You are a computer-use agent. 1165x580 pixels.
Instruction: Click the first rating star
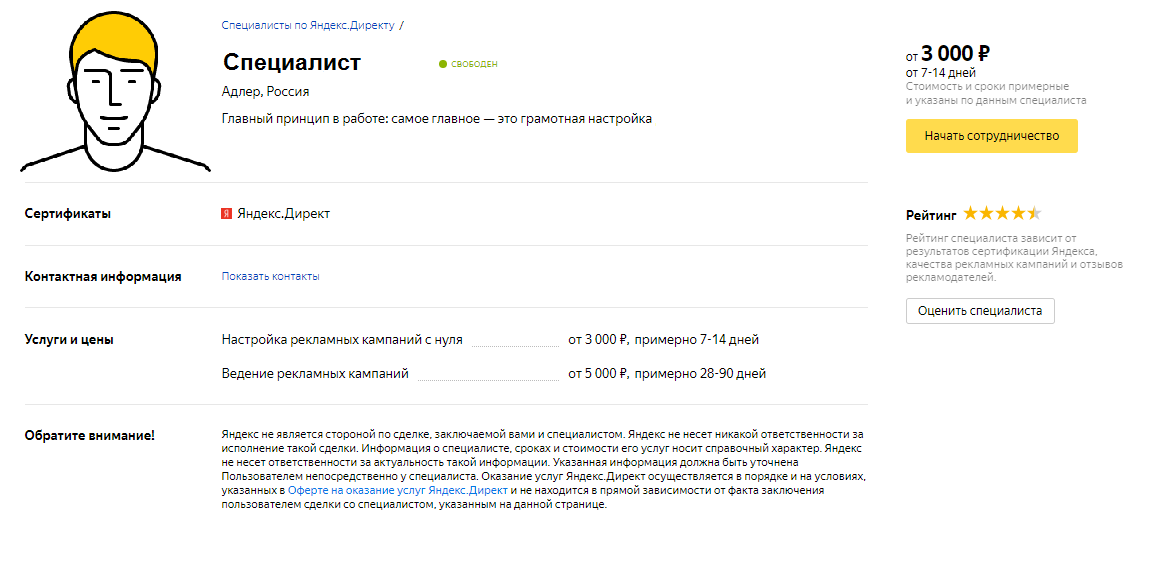click(x=970, y=214)
